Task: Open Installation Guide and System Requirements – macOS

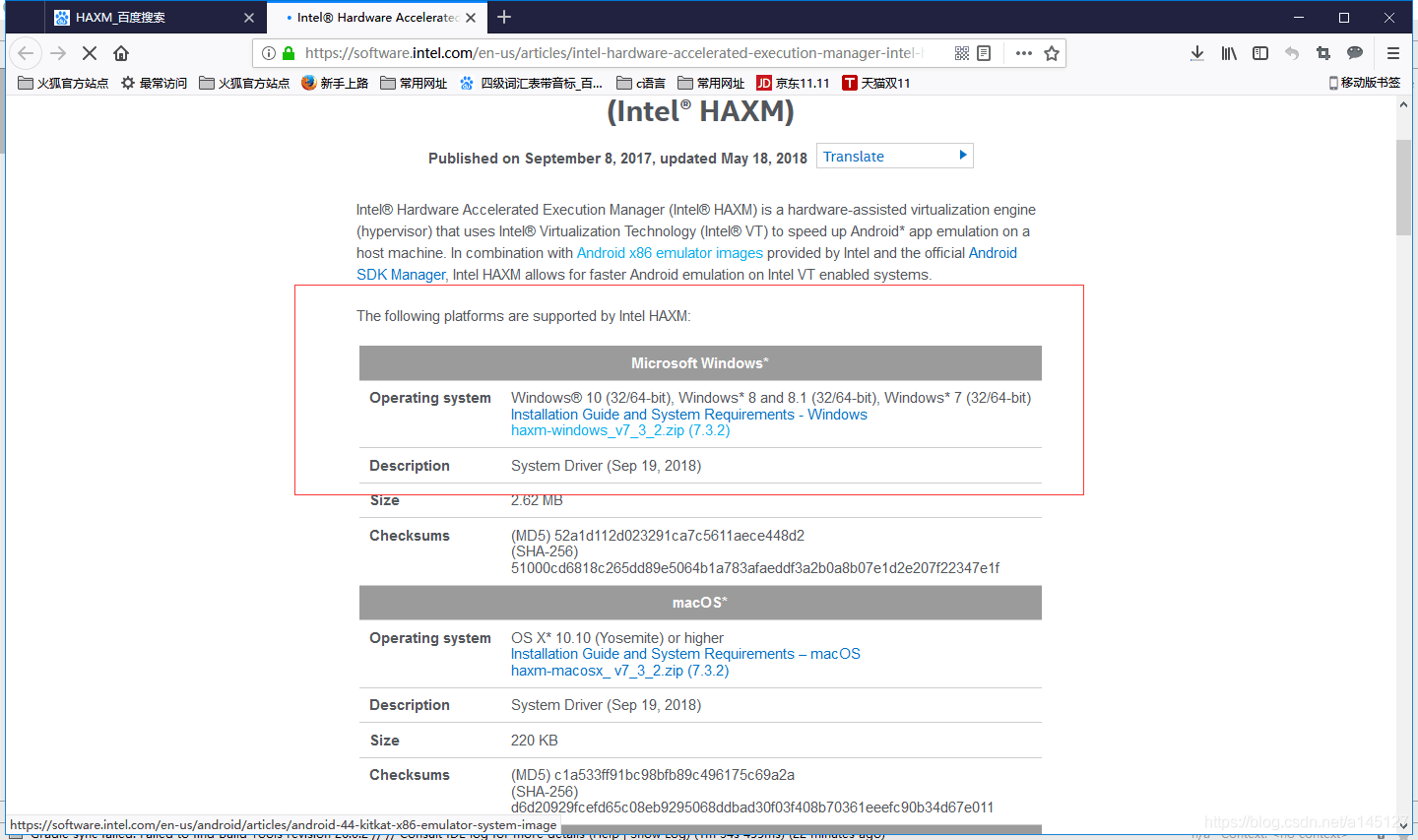Action: tap(685, 654)
